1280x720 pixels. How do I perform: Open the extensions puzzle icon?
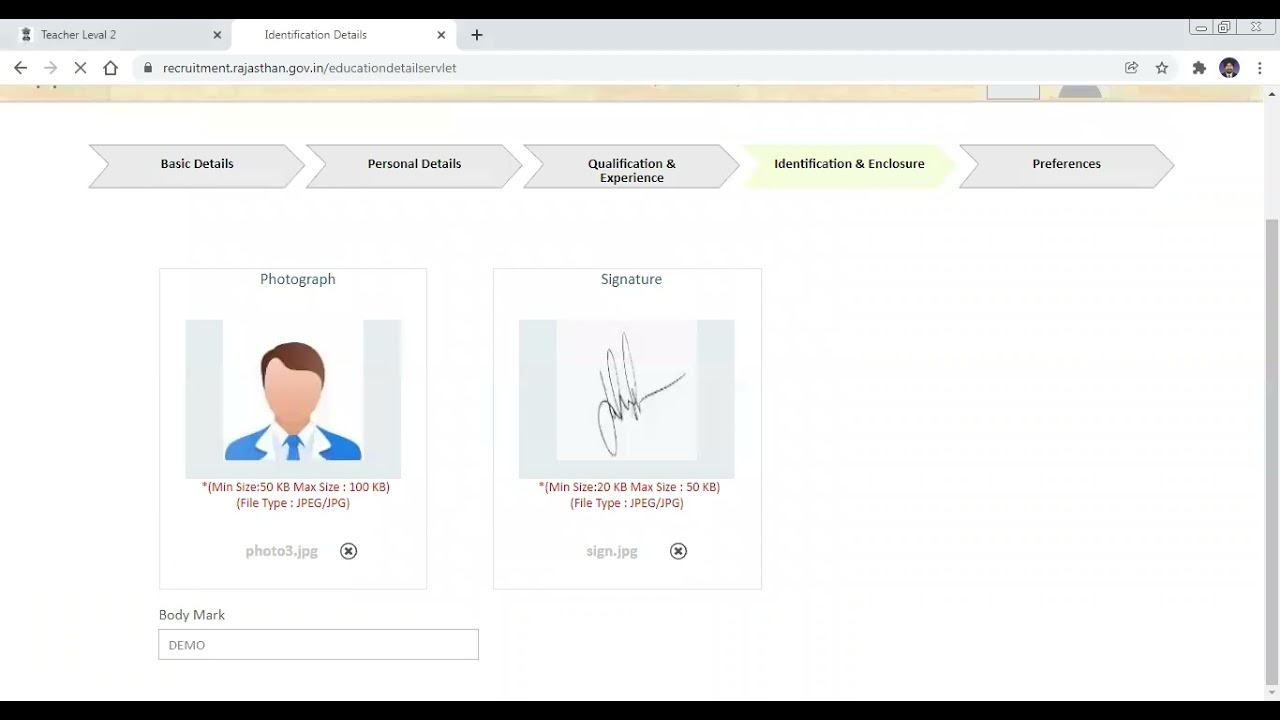pyautogui.click(x=1199, y=68)
